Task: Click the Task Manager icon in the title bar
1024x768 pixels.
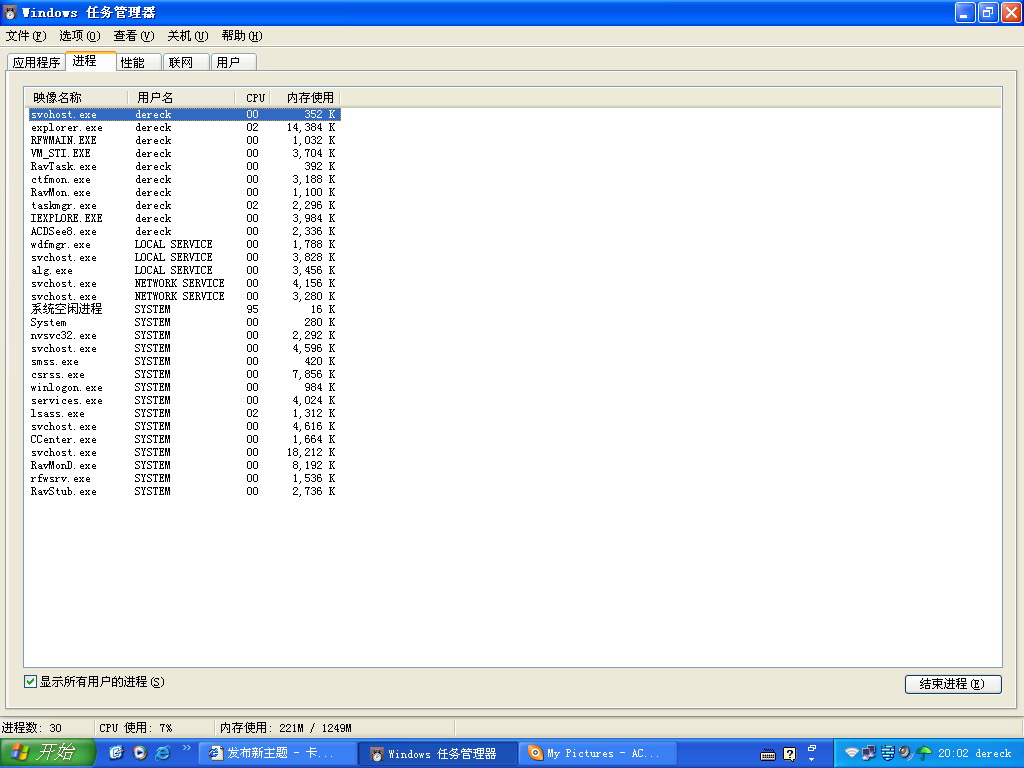Action: click(x=10, y=12)
